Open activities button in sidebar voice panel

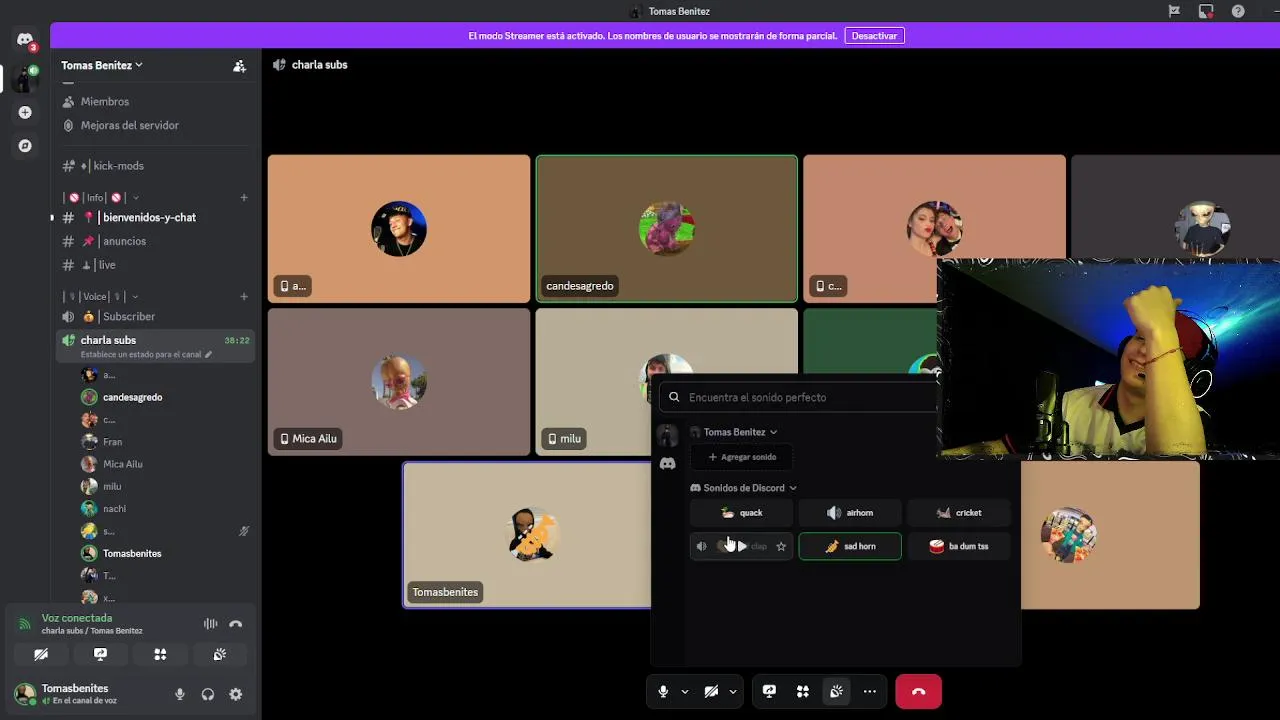click(160, 654)
